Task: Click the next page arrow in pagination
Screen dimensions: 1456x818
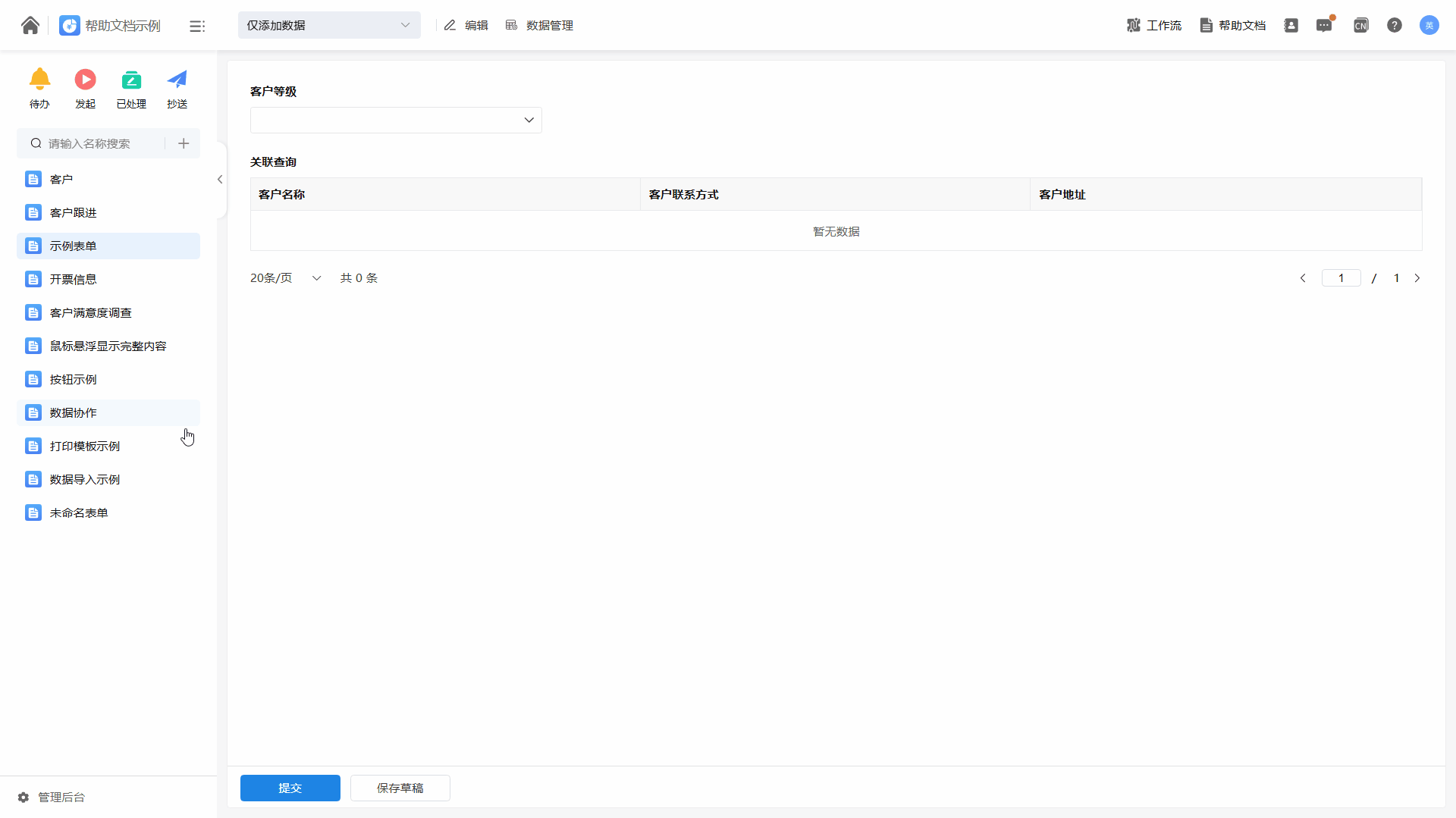Action: (1417, 278)
